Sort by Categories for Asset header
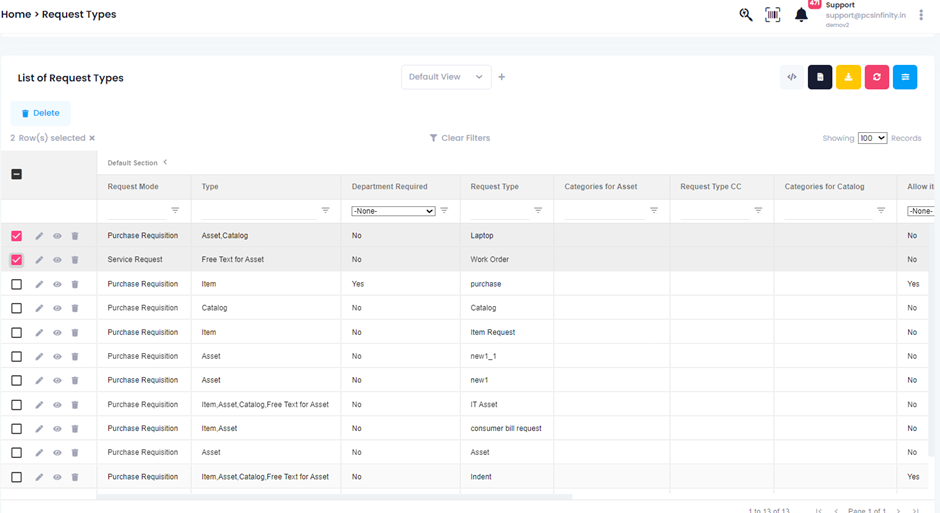940x513 pixels. click(601, 186)
